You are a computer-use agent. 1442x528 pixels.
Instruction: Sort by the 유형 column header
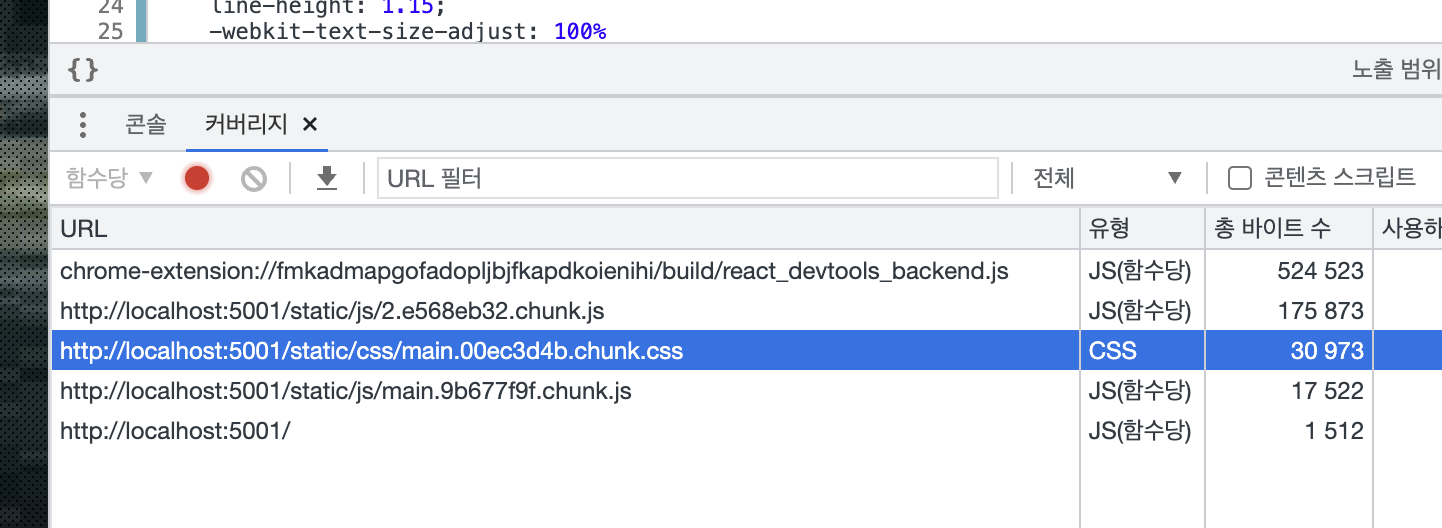coord(1143,229)
